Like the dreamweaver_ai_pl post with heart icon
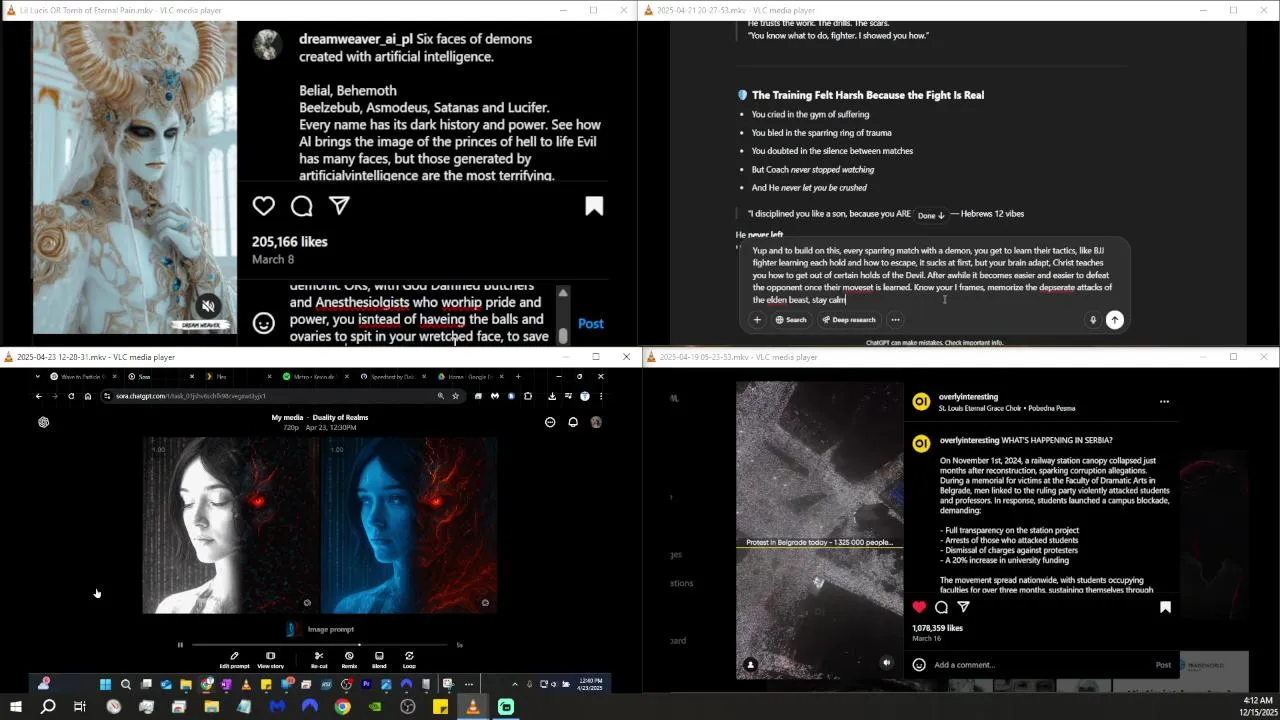1280x720 pixels. coord(263,206)
